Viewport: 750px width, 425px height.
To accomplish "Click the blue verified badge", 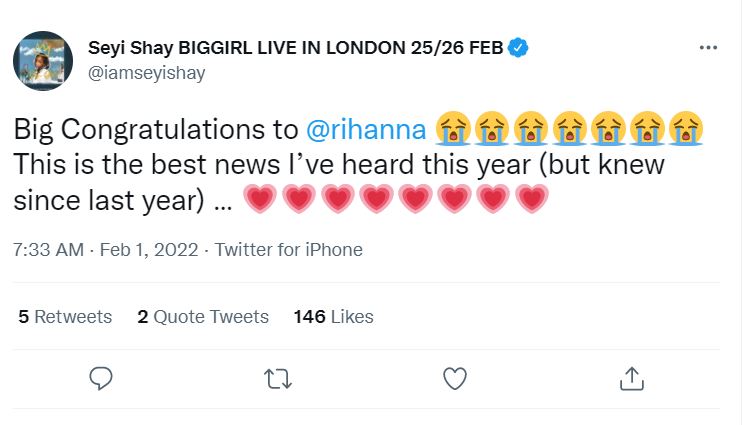I will pyautogui.click(x=519, y=46).
